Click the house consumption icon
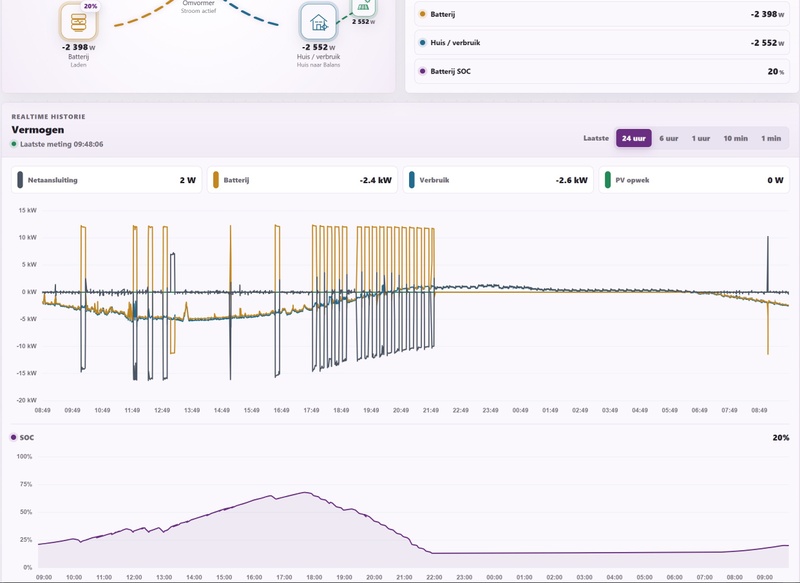Screen dimensions: 800x583 318,21
